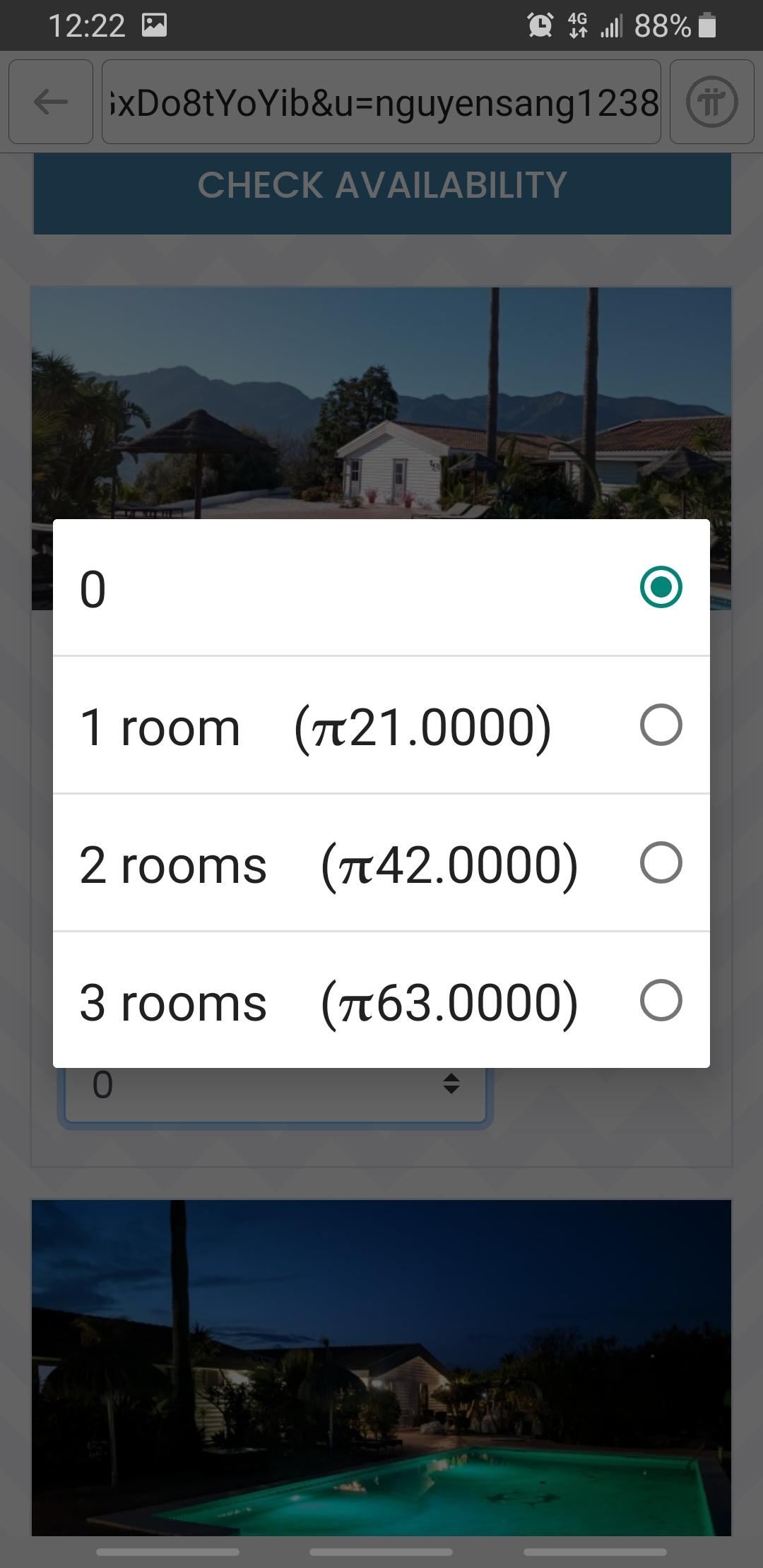The height and width of the screenshot is (1568, 763).
Task: Choose the 2 rooms radio button
Action: click(661, 862)
